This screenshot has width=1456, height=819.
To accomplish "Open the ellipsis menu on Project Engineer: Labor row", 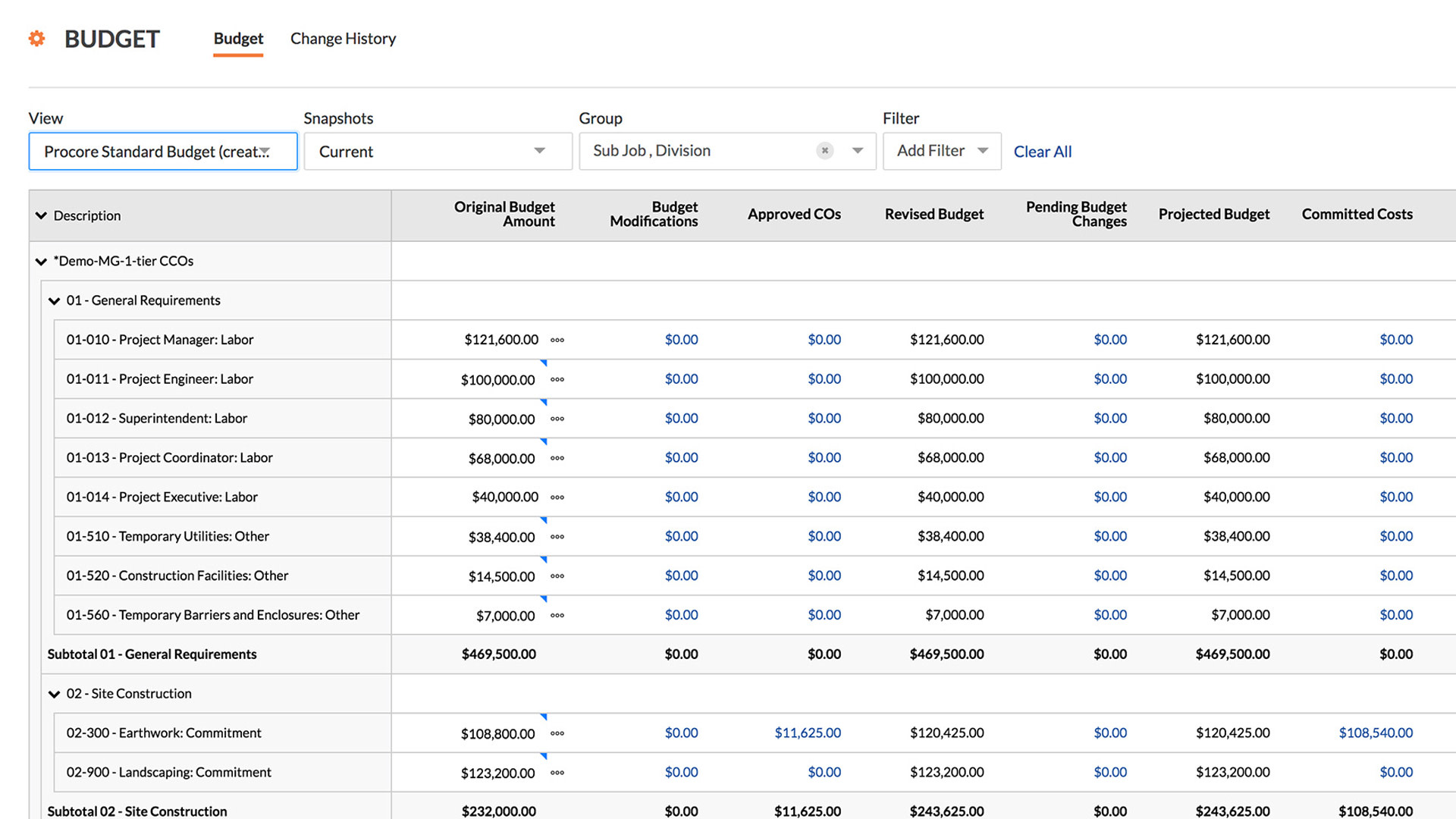I will (557, 380).
